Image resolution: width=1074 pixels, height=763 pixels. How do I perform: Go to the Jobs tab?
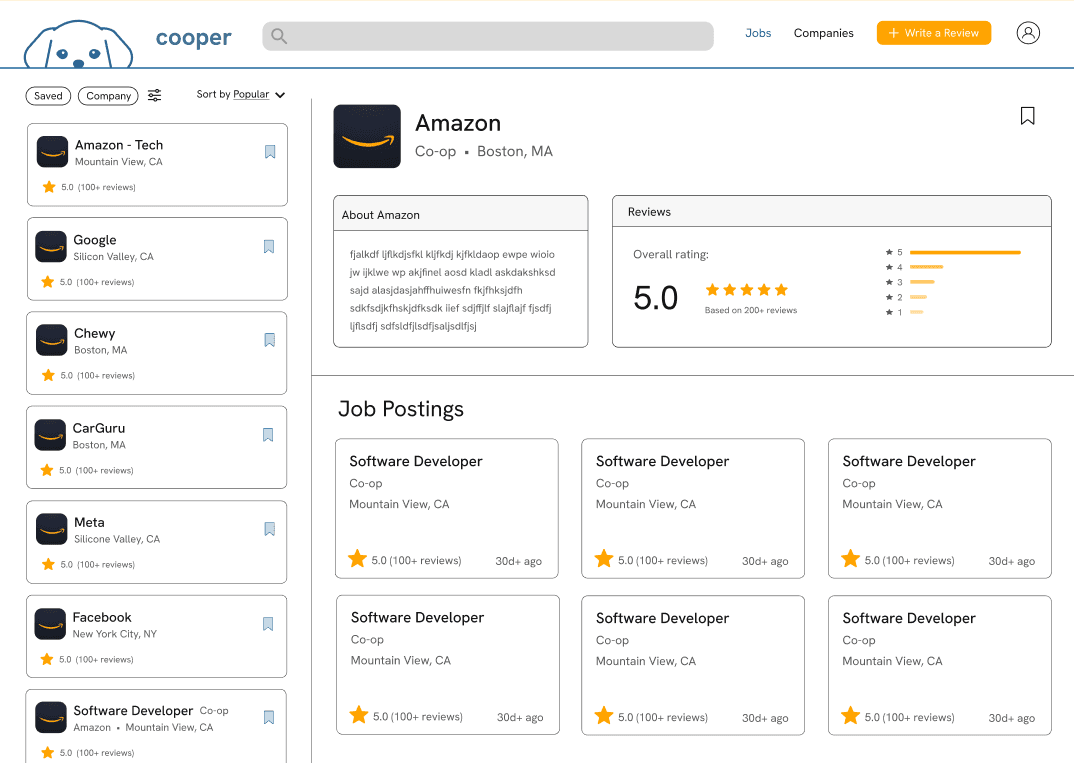758,33
